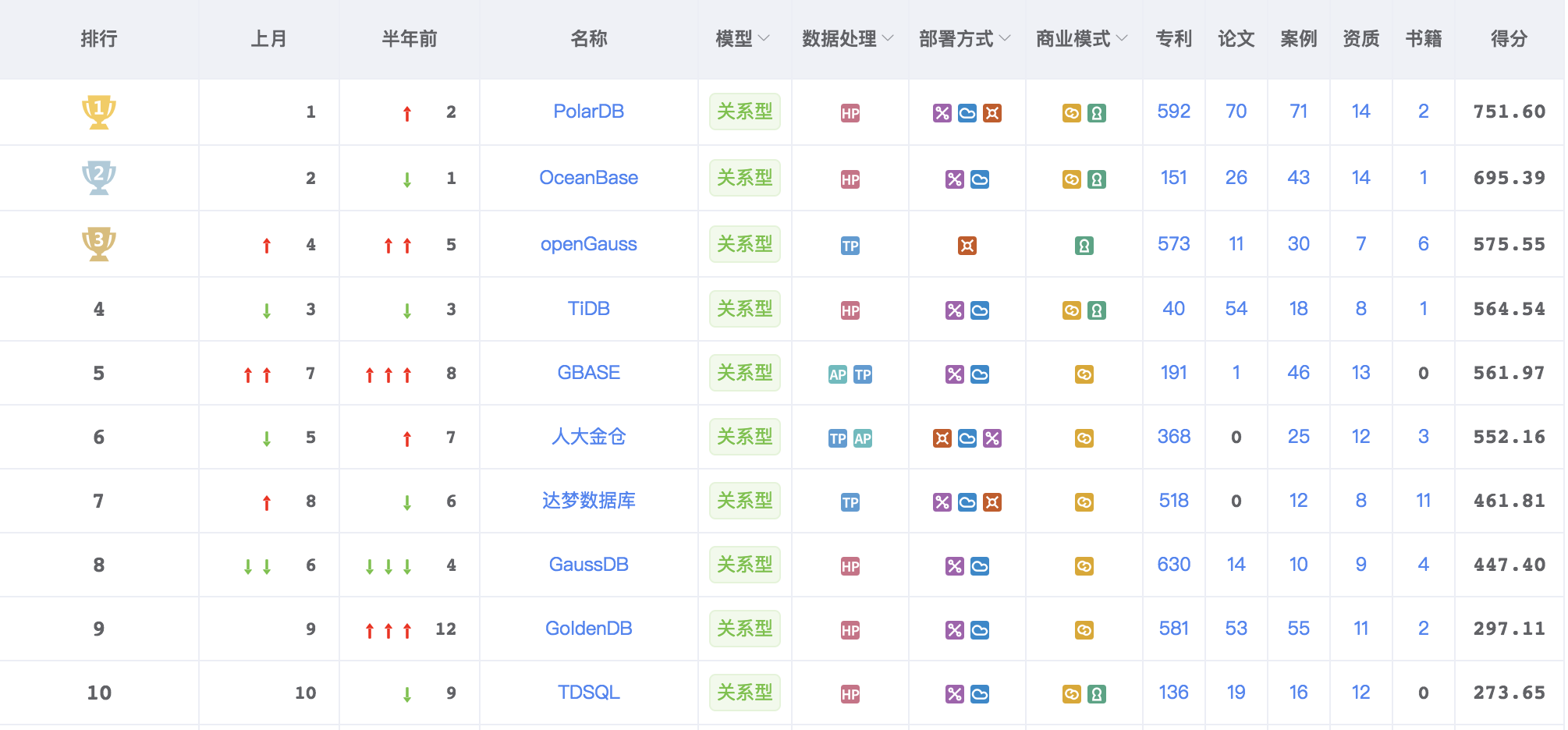Click the orange deployment icon for openGauss
Screen dimensions: 1568x730
967,246
